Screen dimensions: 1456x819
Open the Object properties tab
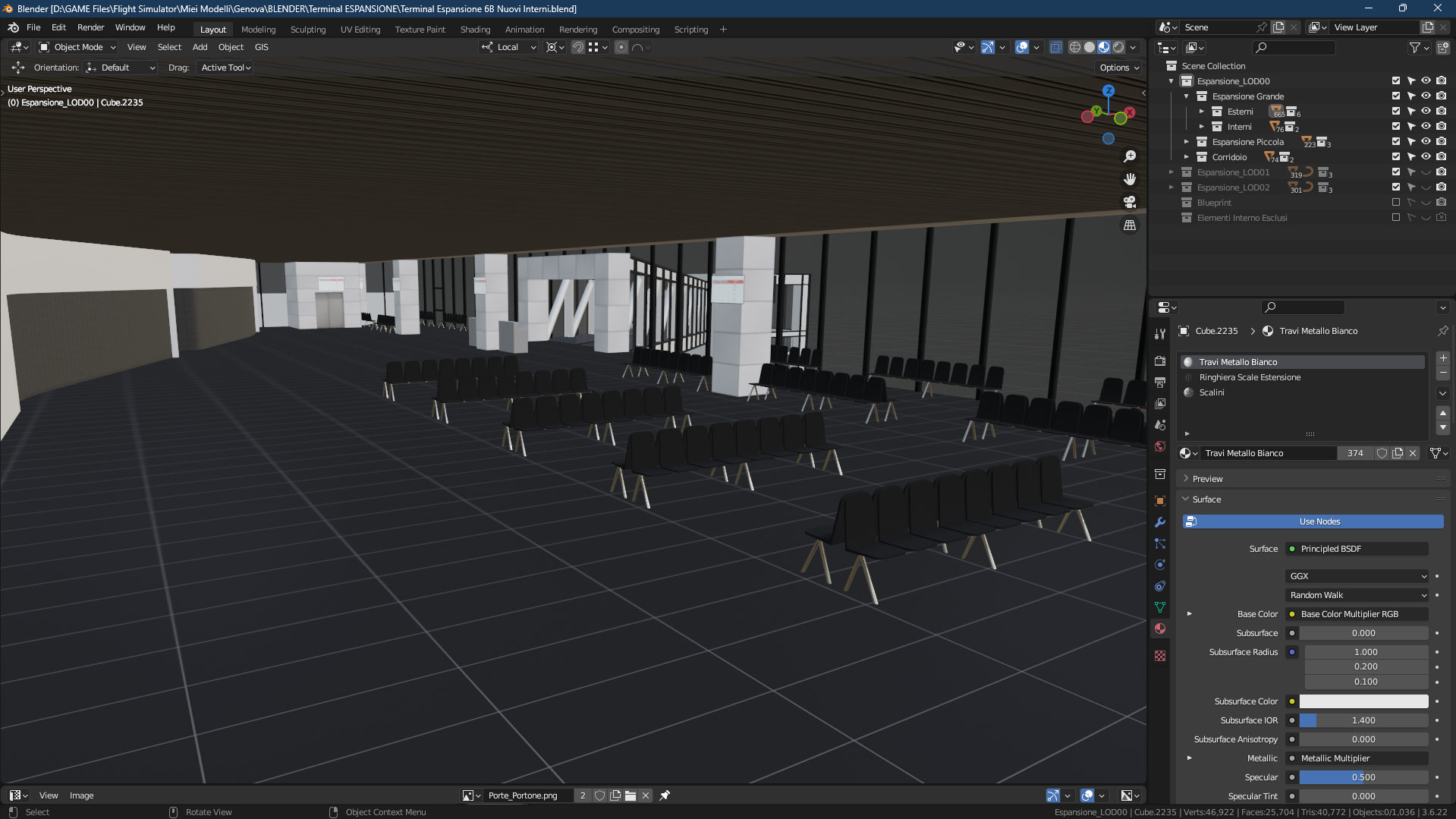pos(1160,501)
